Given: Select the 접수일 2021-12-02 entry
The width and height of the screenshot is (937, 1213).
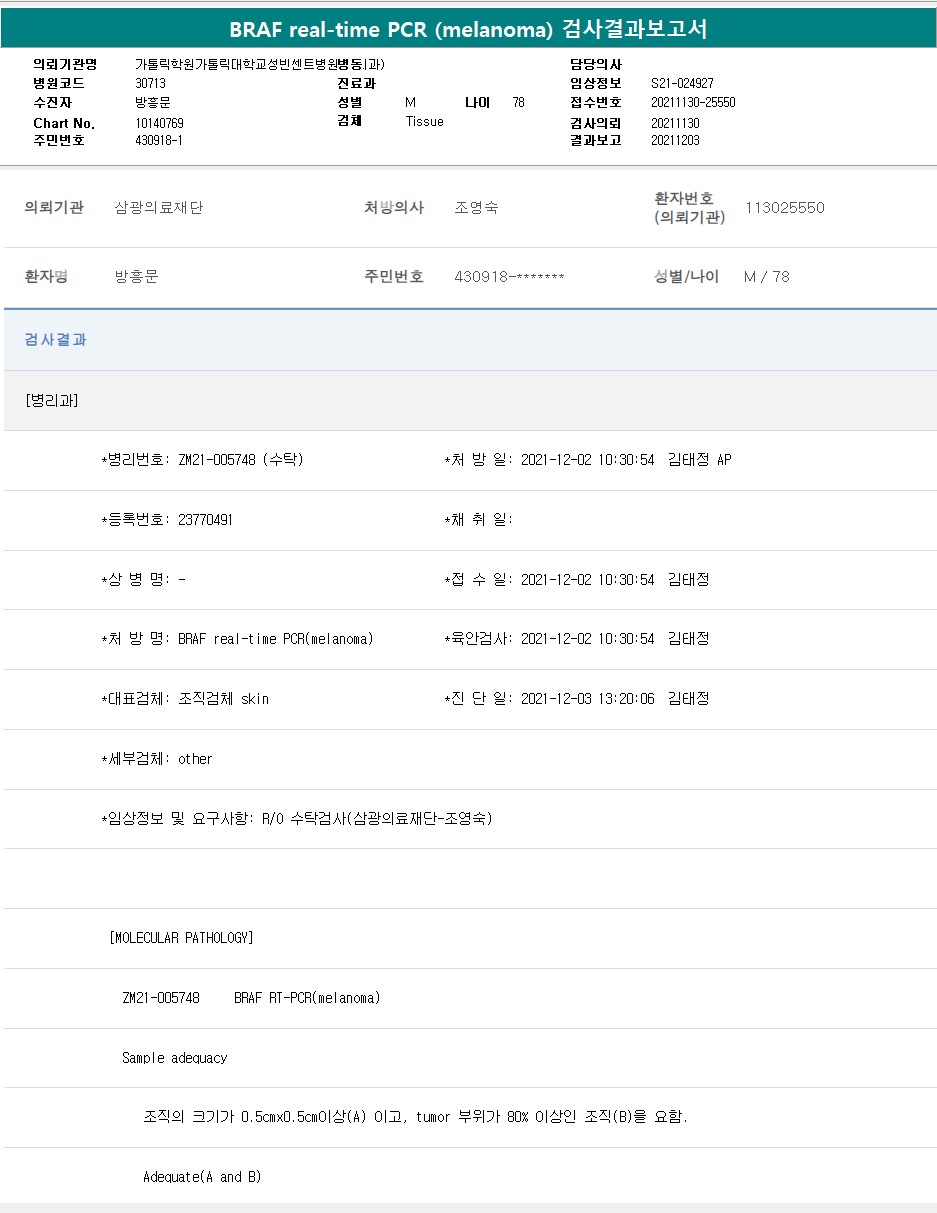Looking at the screenshot, I should [x=577, y=580].
